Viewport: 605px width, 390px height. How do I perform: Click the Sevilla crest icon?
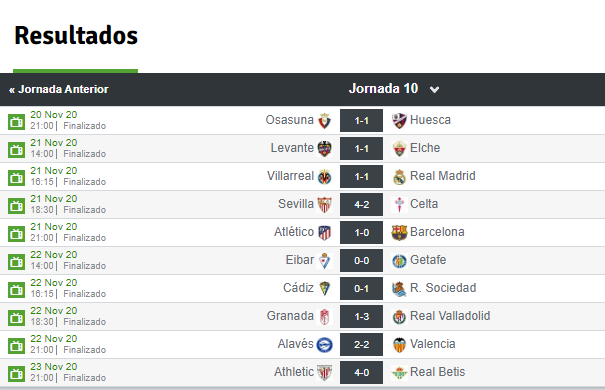tap(324, 204)
